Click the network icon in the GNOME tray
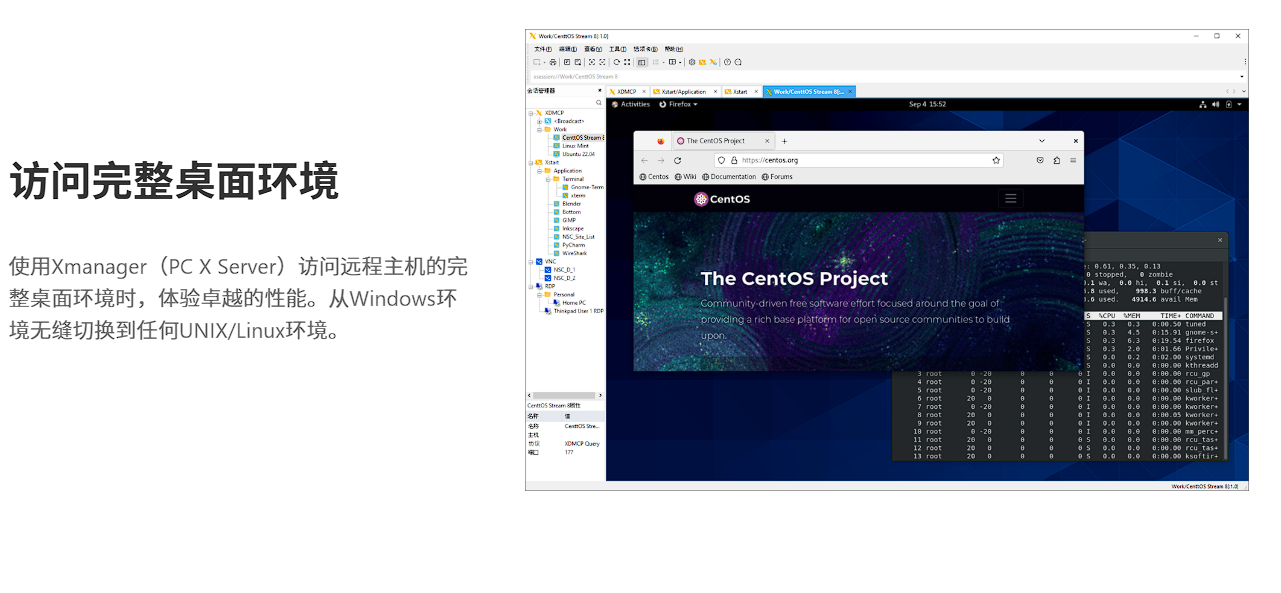This screenshot has height=593, width=1281. [1204, 104]
